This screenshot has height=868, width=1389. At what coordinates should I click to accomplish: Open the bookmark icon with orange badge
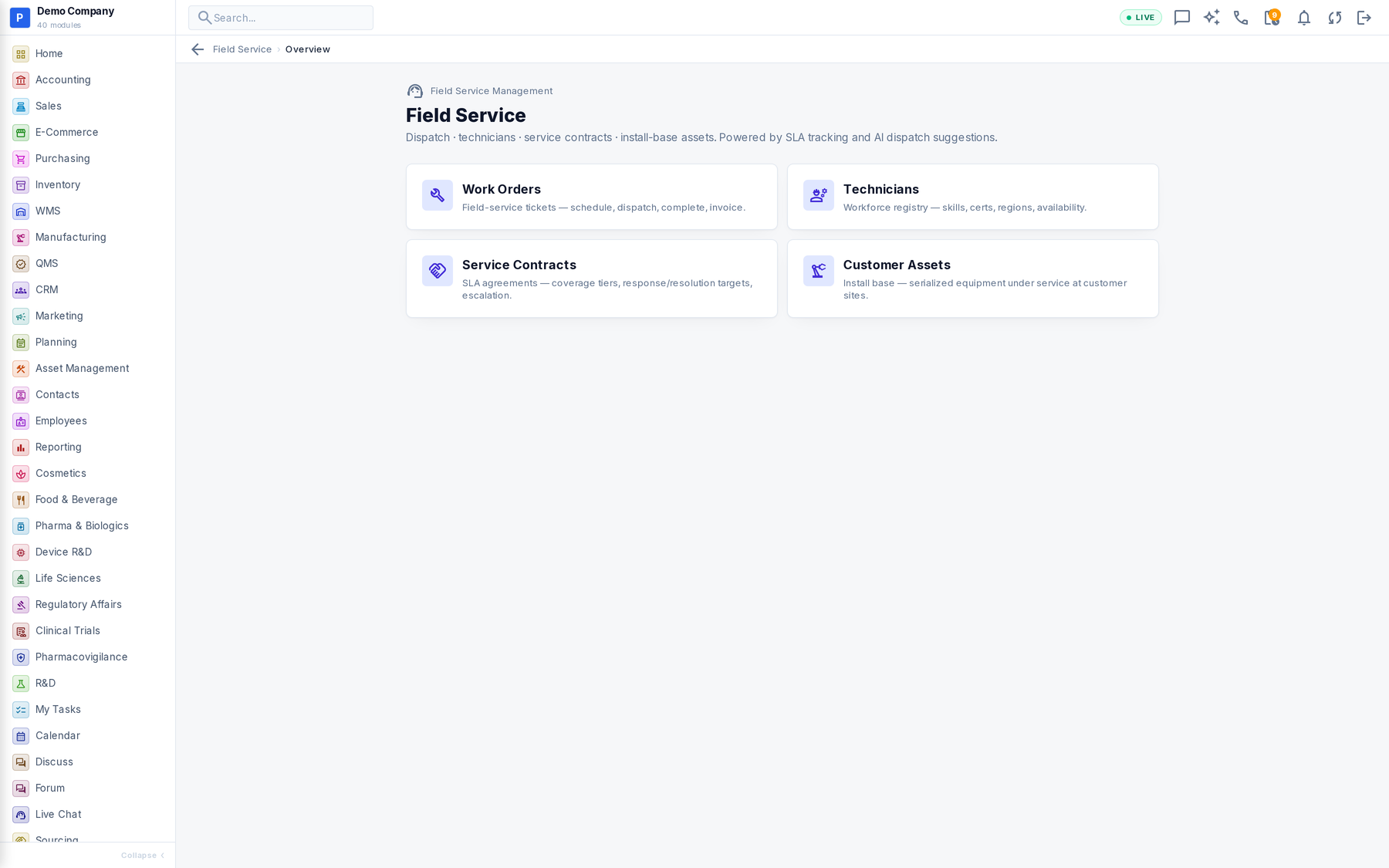click(x=1272, y=18)
